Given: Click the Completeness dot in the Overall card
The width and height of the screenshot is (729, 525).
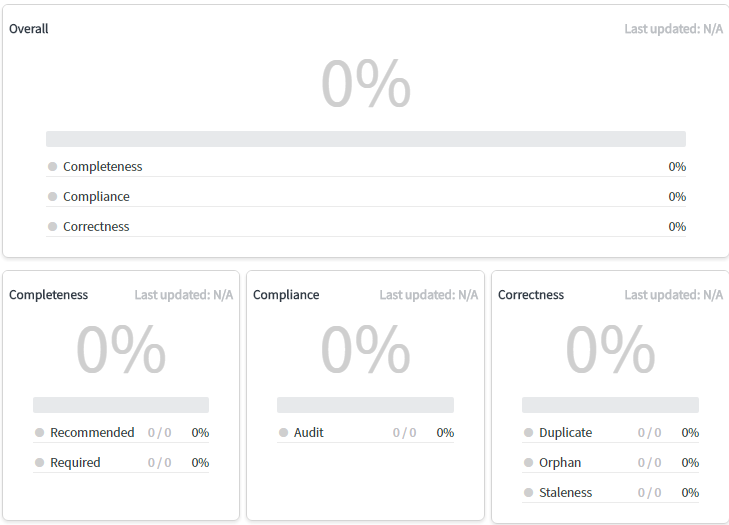Looking at the screenshot, I should [53, 167].
